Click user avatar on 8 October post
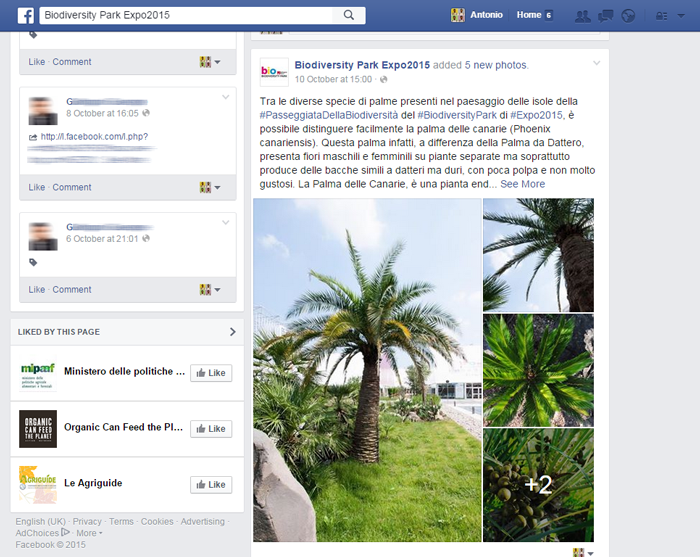700x557 pixels. tap(43, 111)
